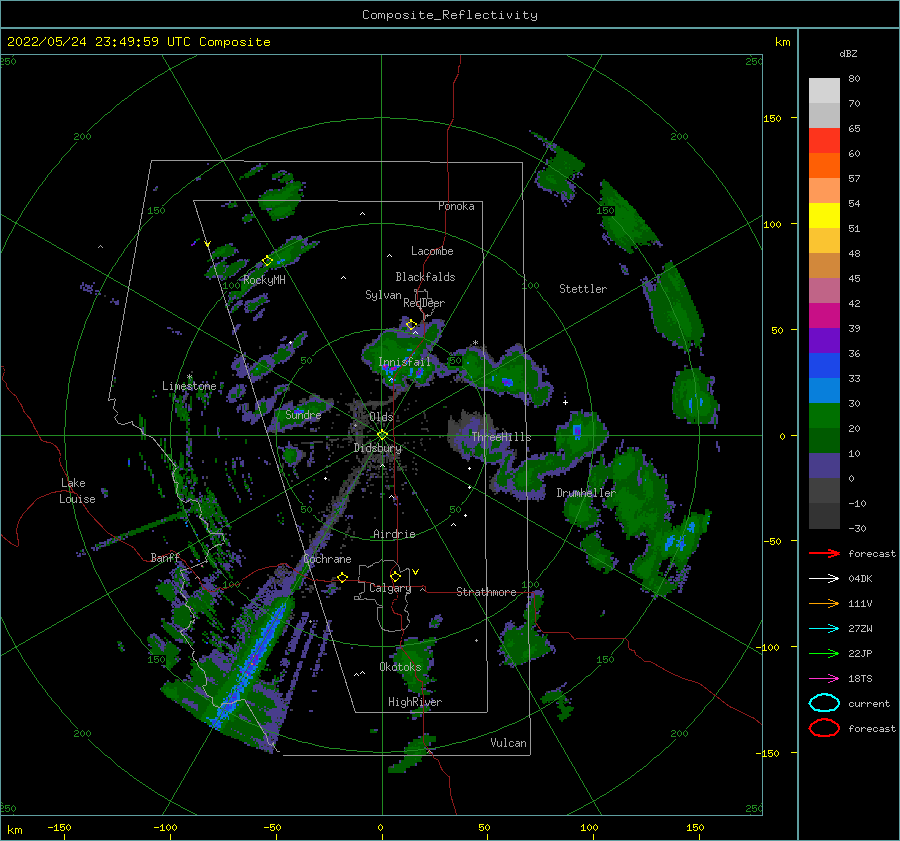This screenshot has width=900, height=841.
Task: Click the yellow km label at top right
Action: (x=782, y=42)
